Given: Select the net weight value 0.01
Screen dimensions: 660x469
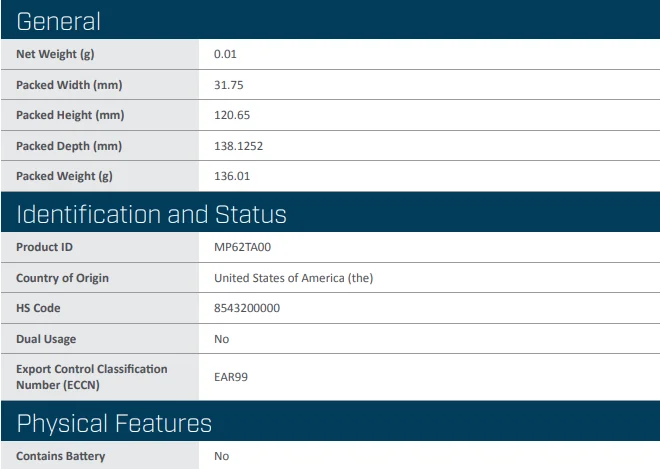Looking at the screenshot, I should [x=225, y=54].
